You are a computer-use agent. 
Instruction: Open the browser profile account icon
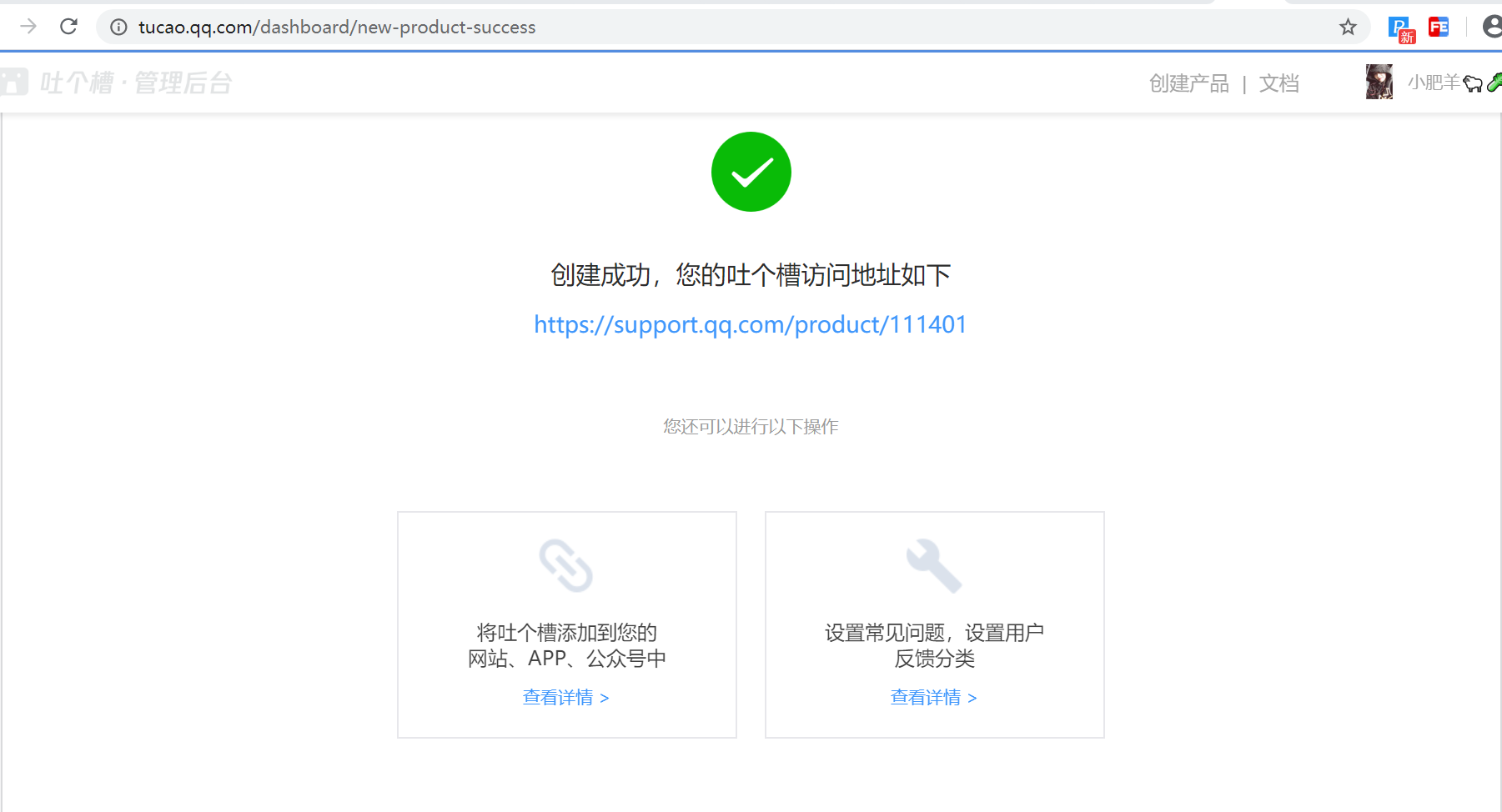coord(1492,27)
